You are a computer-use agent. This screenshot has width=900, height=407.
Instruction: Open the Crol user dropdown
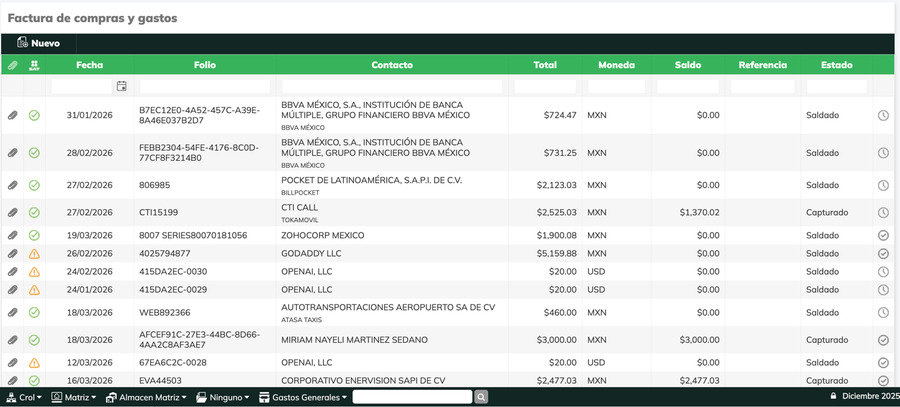(24, 397)
